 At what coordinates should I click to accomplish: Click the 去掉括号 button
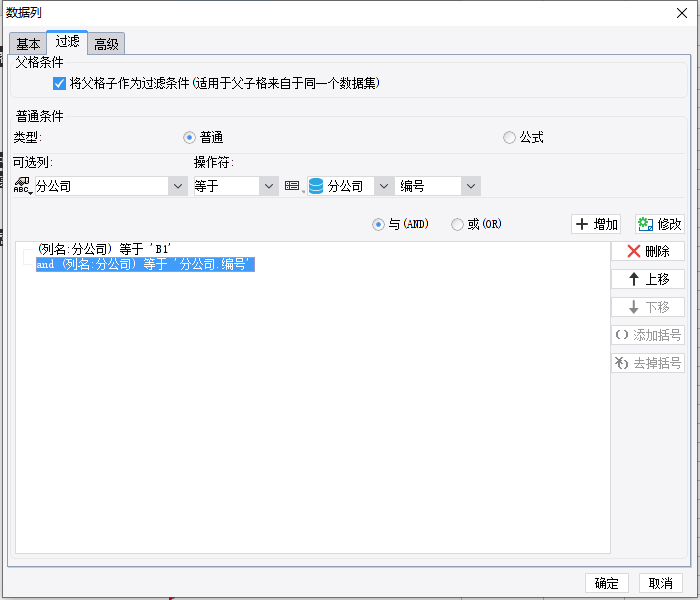coord(648,363)
